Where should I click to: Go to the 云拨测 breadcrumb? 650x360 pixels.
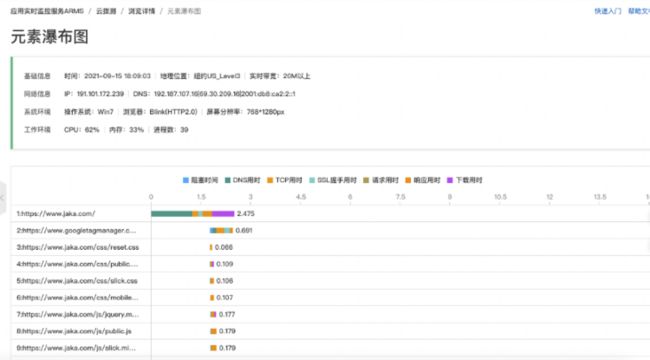(106, 11)
